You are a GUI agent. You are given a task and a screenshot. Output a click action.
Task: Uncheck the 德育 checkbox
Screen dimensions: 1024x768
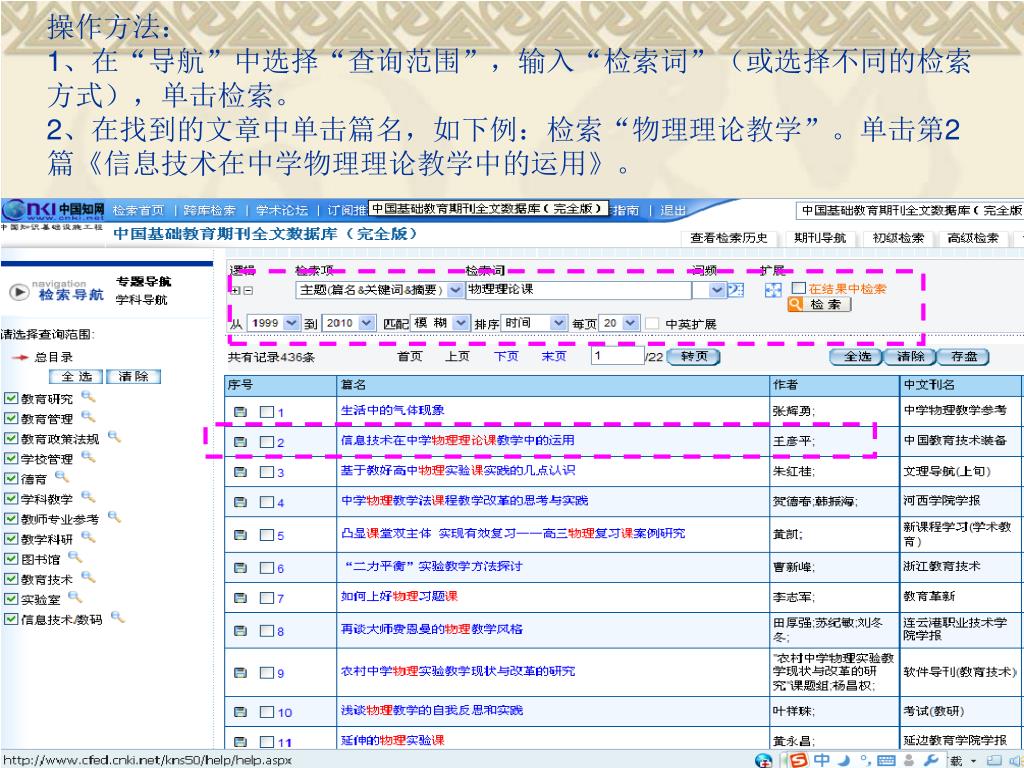click(x=10, y=479)
